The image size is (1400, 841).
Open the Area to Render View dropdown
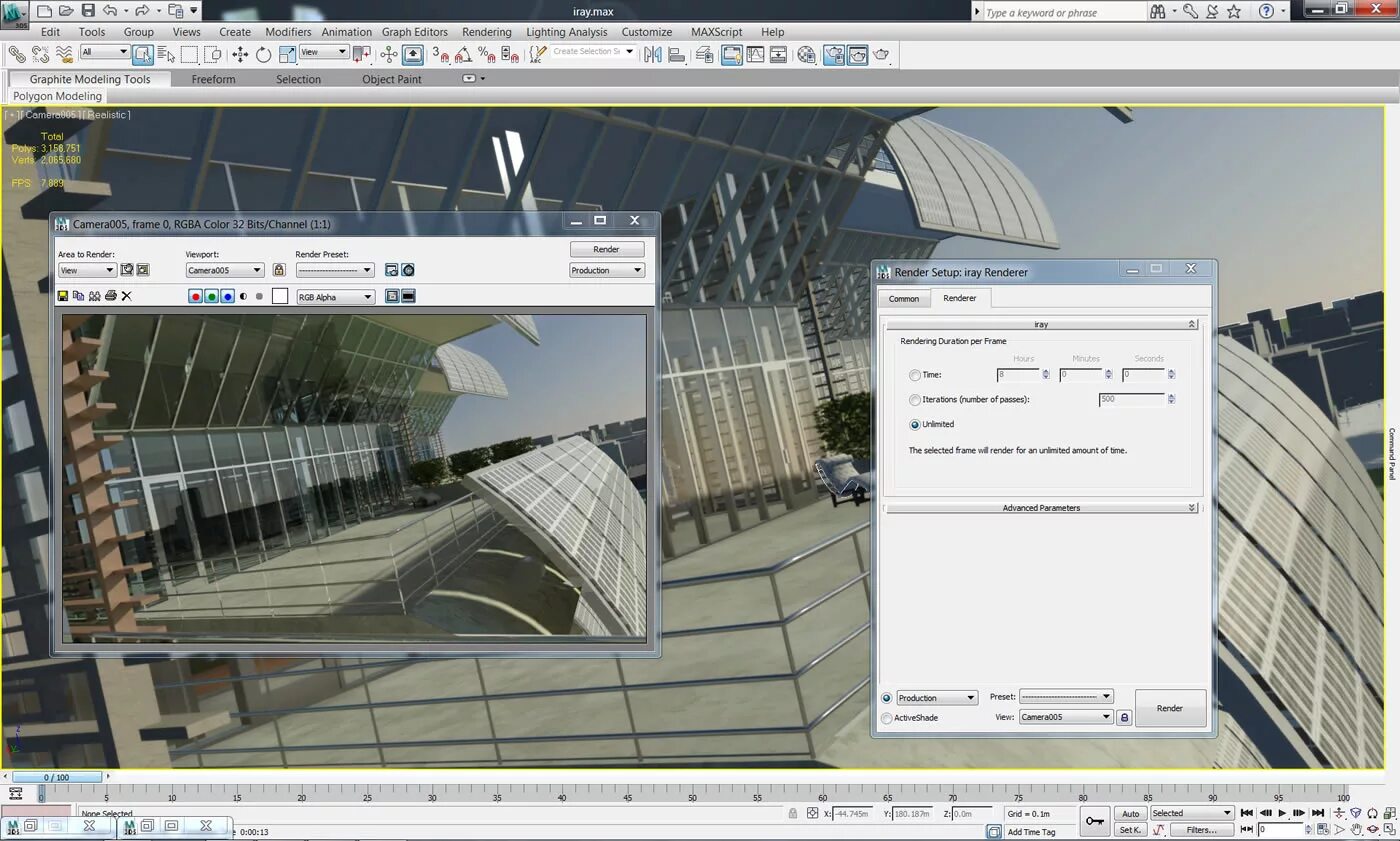click(87, 270)
